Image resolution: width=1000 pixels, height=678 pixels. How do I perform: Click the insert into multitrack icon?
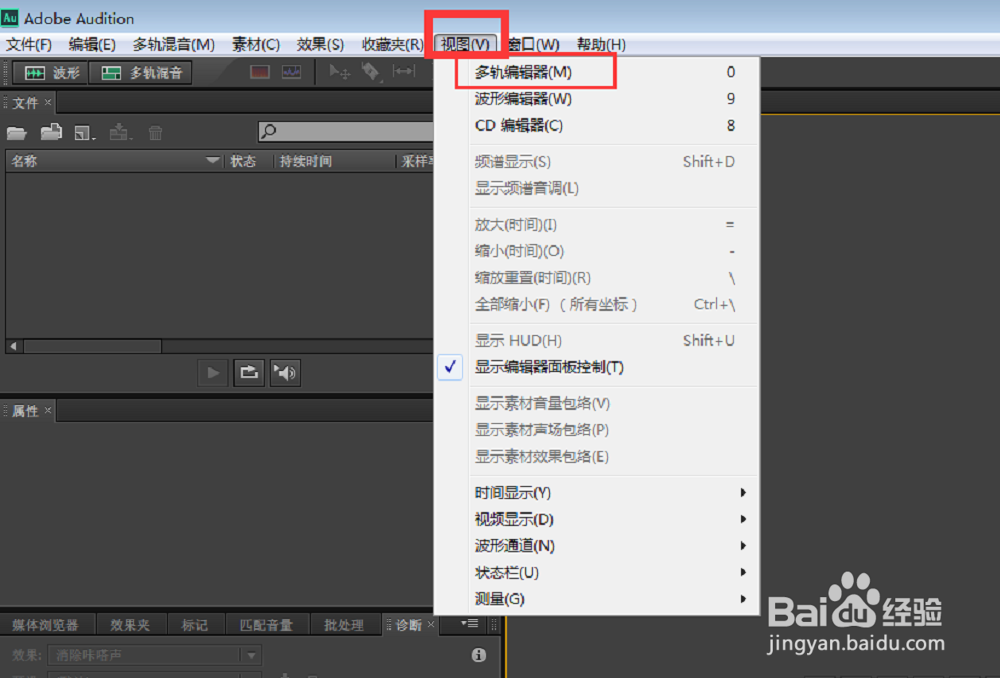(x=120, y=132)
